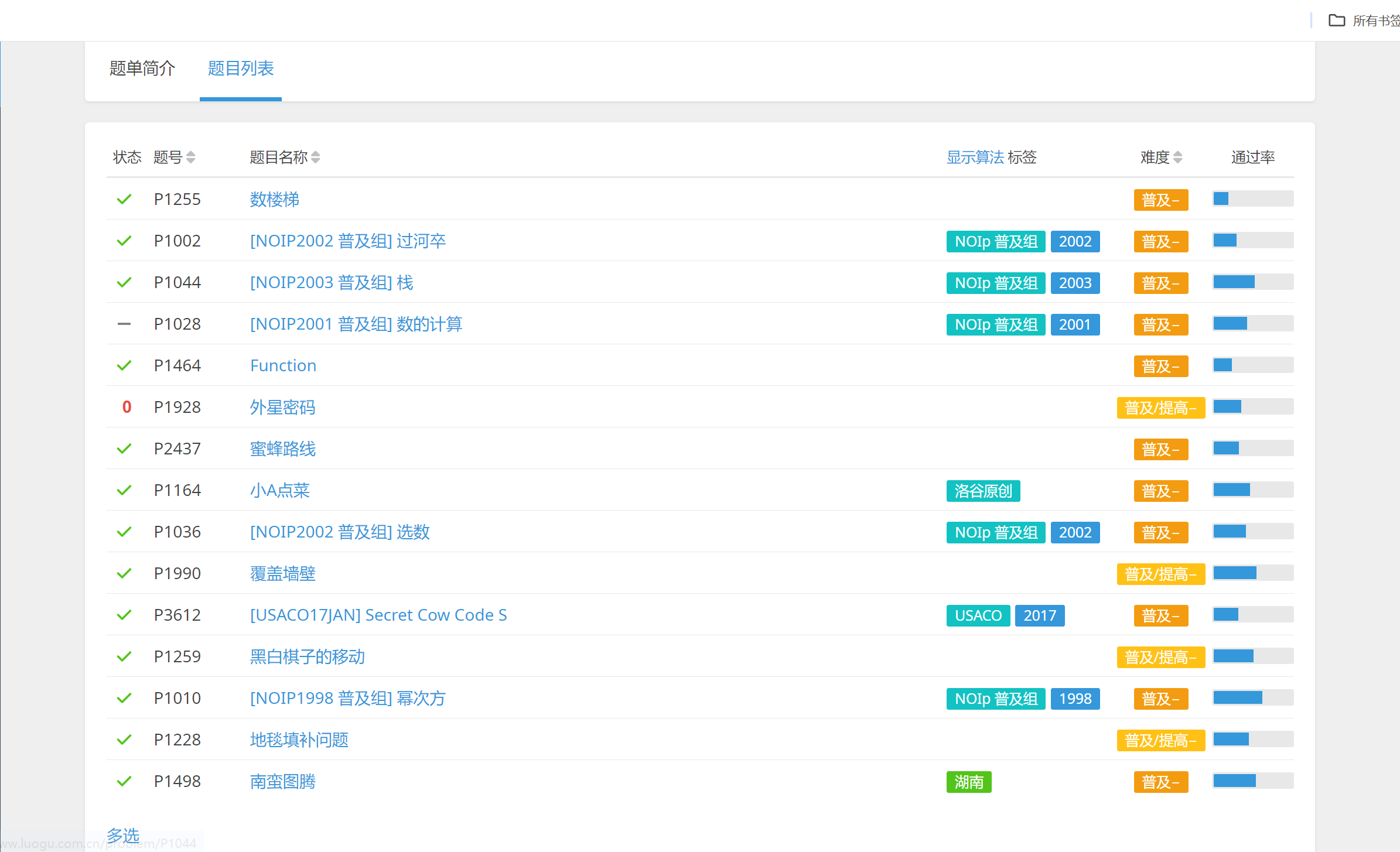Sort the list by 题号 column arrows
1400x852 pixels.
click(190, 157)
